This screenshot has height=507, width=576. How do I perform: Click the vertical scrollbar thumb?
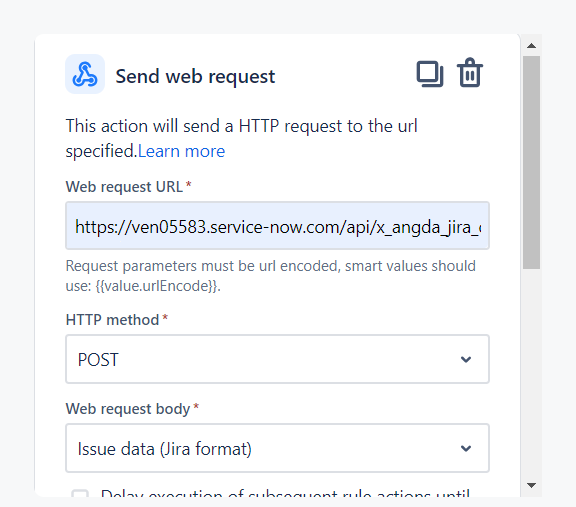coord(531,162)
